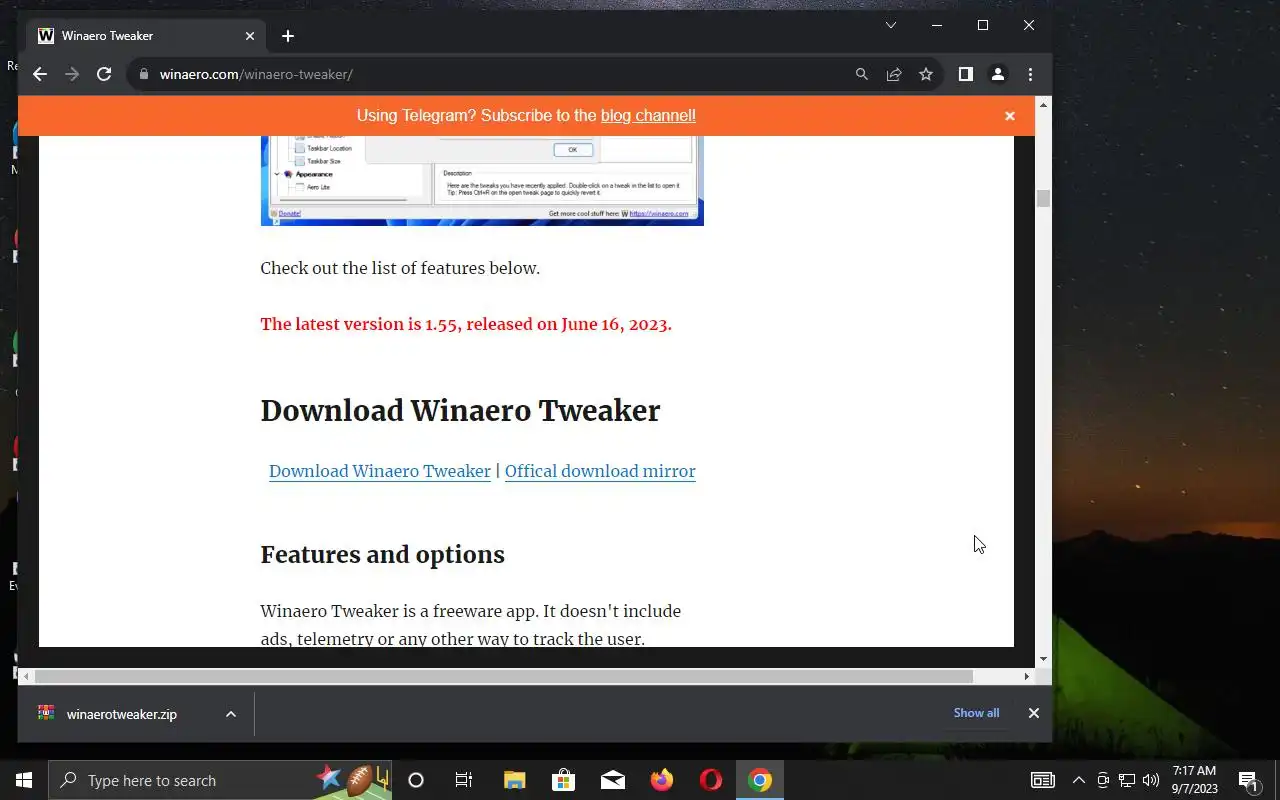This screenshot has height=800, width=1280.
Task: Launch Opera from the taskbar
Action: (x=711, y=780)
